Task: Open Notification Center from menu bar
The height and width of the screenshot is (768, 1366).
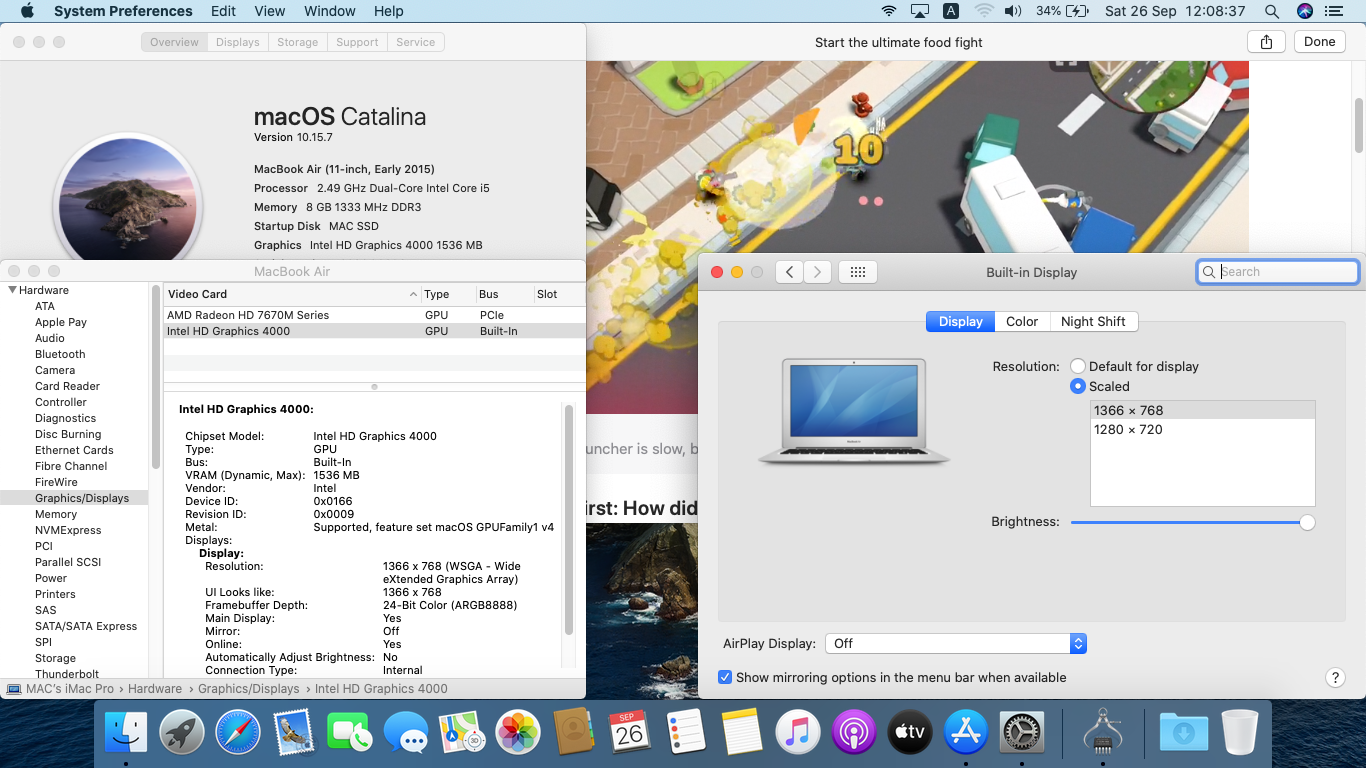Action: (x=1334, y=11)
